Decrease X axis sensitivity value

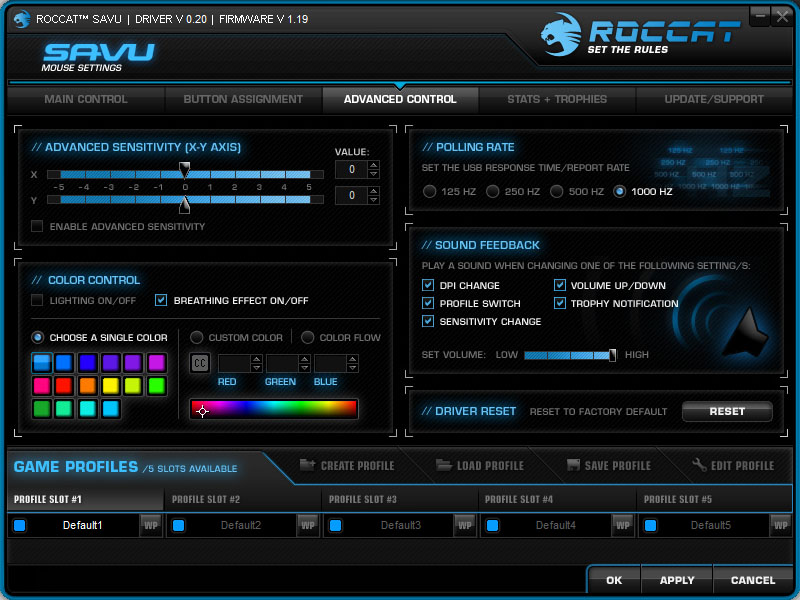point(373,174)
